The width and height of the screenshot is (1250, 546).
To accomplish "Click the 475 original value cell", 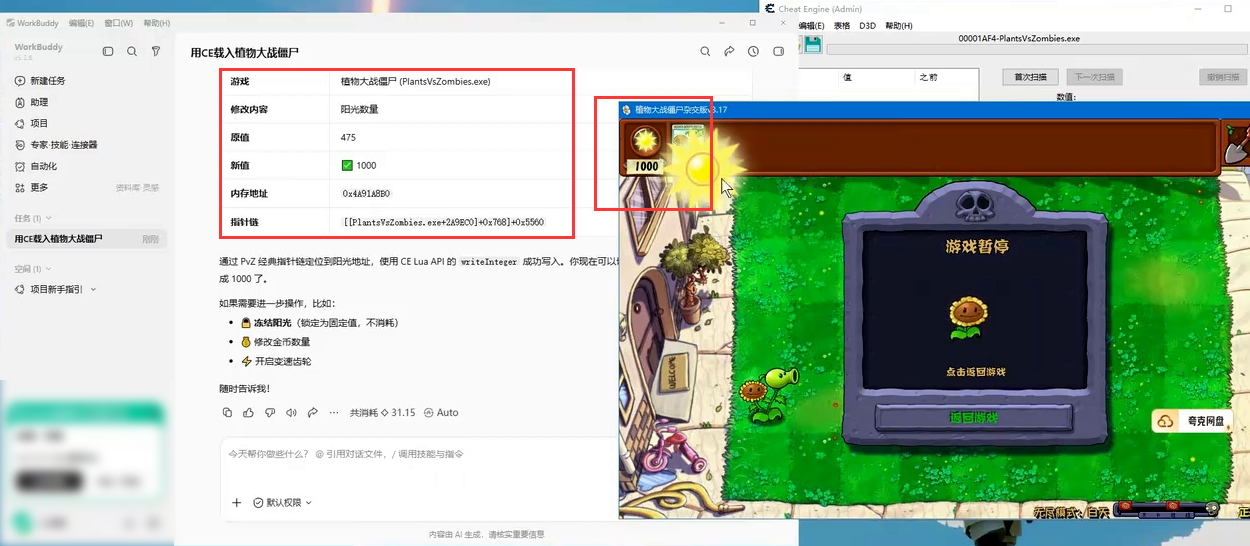I will 348,137.
